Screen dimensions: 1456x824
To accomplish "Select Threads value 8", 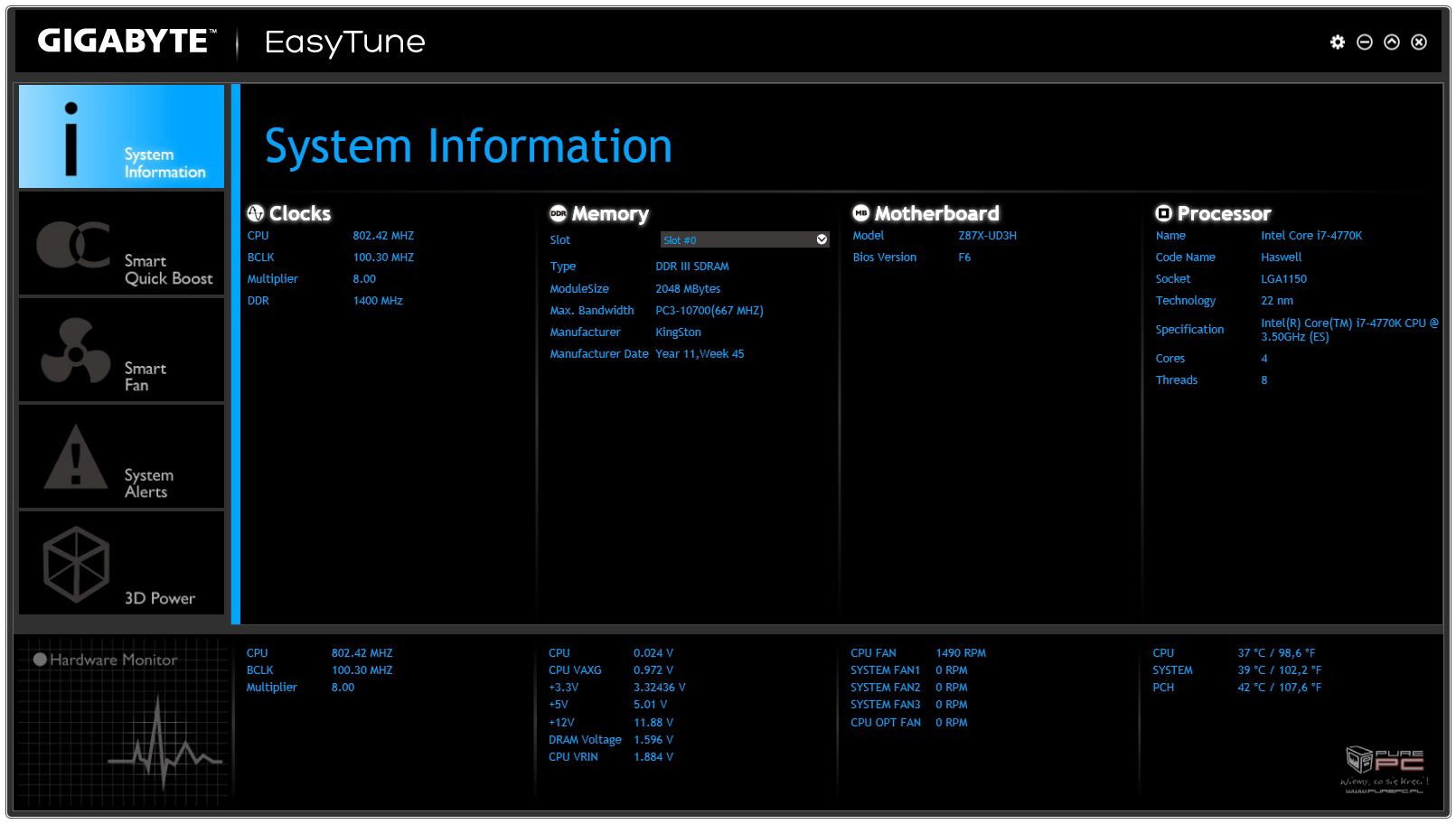I will pos(1264,380).
